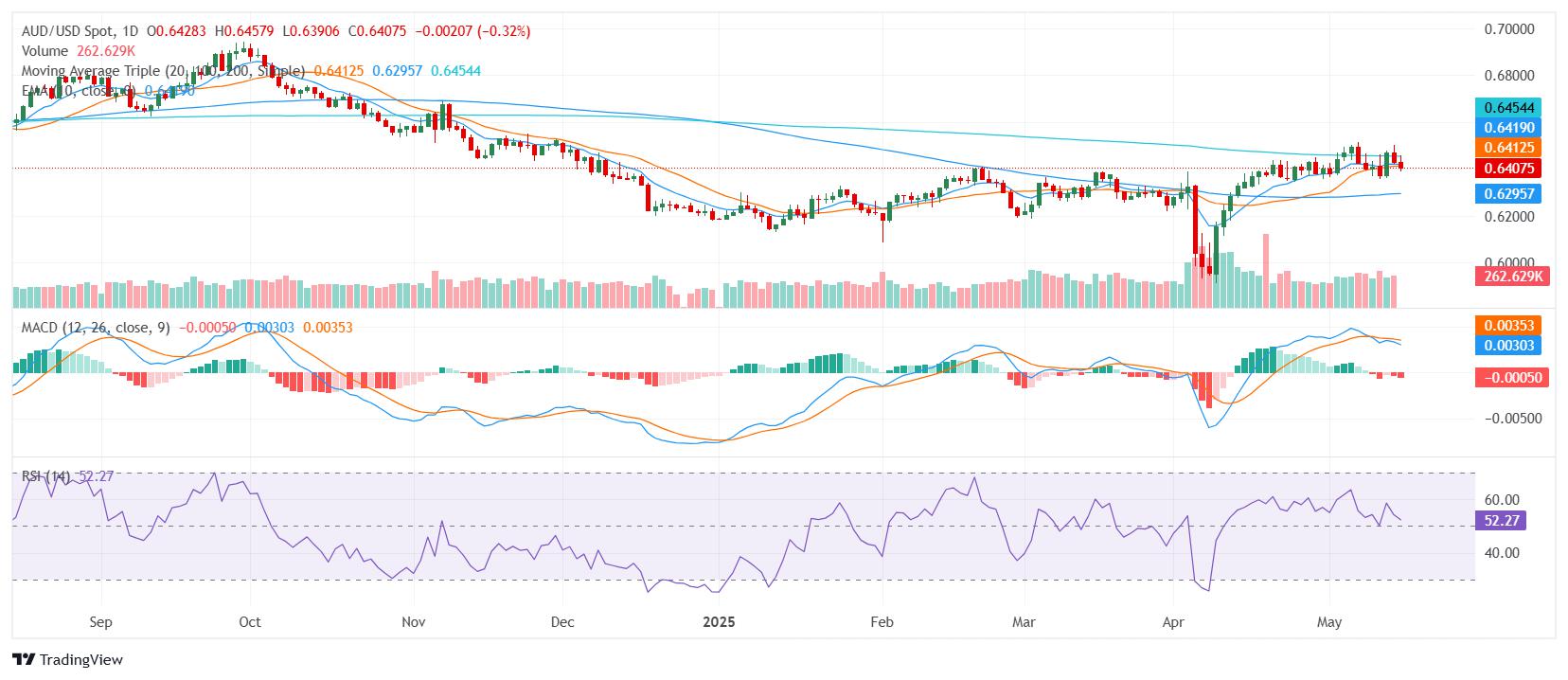Screen dimensions: 1568x680
Task: Click the blue 0.62957 price tag
Action: pyautogui.click(x=1508, y=193)
